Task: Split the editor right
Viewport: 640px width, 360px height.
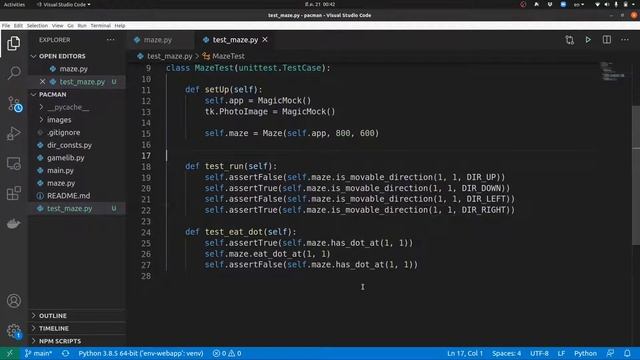Action: (x=607, y=40)
